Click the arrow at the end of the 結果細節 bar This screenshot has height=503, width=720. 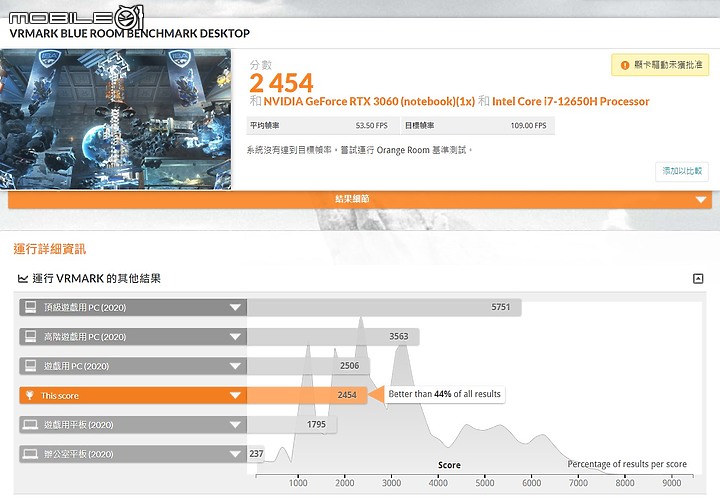point(701,200)
